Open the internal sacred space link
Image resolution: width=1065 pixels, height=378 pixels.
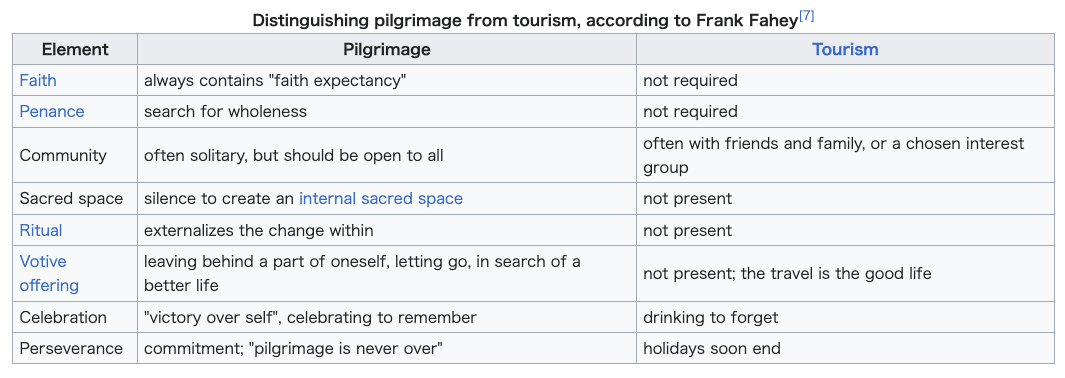381,199
